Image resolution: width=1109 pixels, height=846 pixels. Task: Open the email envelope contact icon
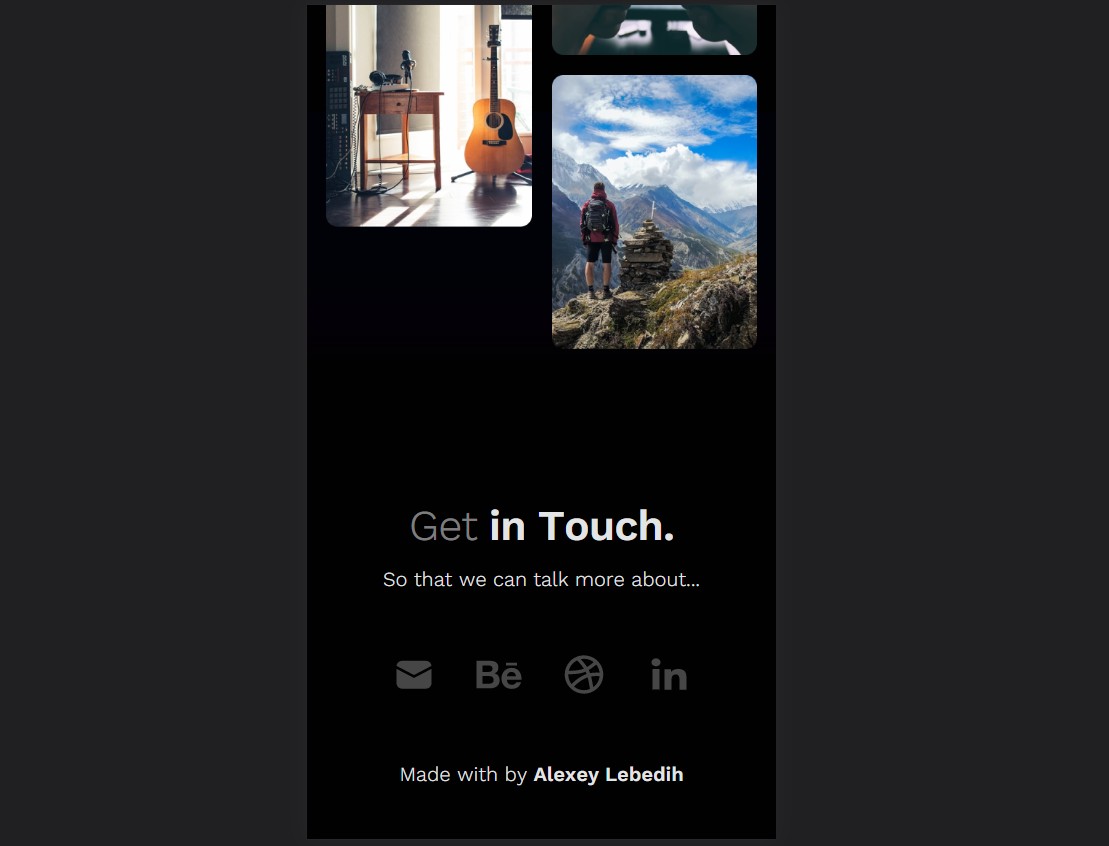414,675
